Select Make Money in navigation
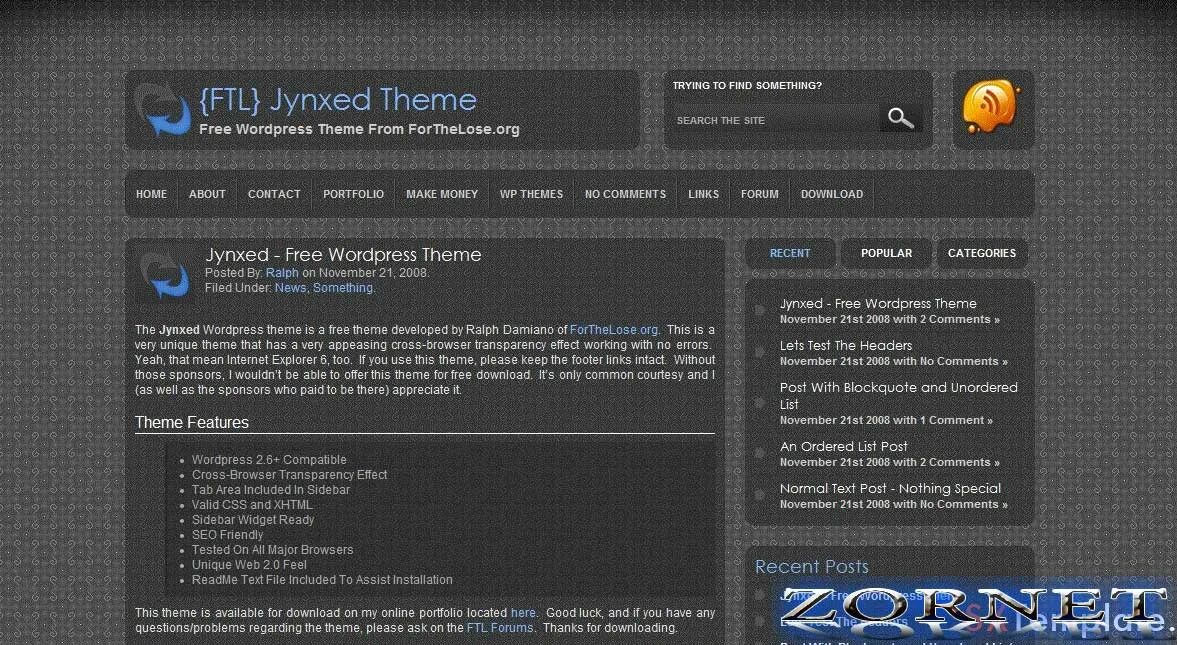 [x=442, y=194]
